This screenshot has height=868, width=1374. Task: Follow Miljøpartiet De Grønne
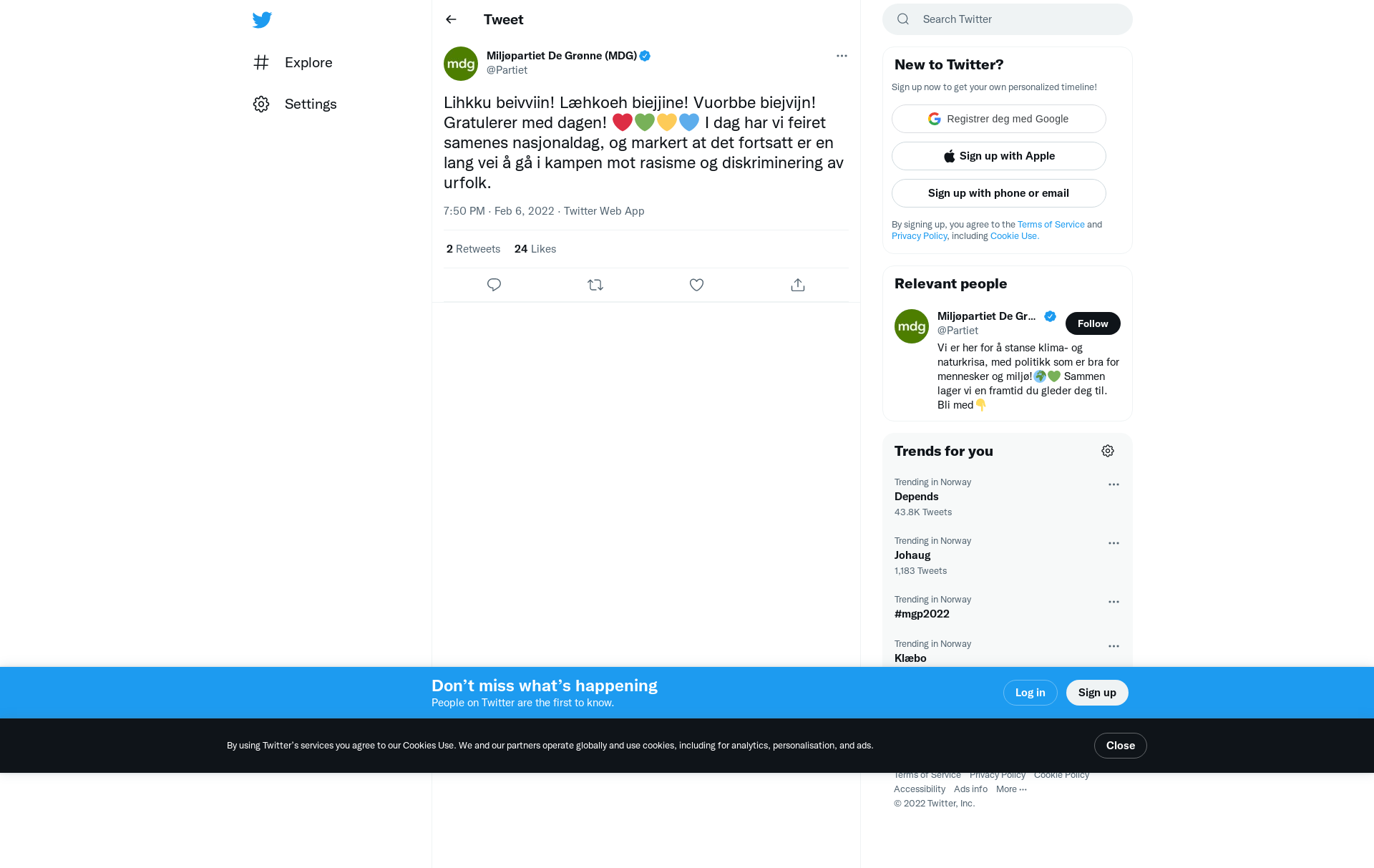(1093, 323)
